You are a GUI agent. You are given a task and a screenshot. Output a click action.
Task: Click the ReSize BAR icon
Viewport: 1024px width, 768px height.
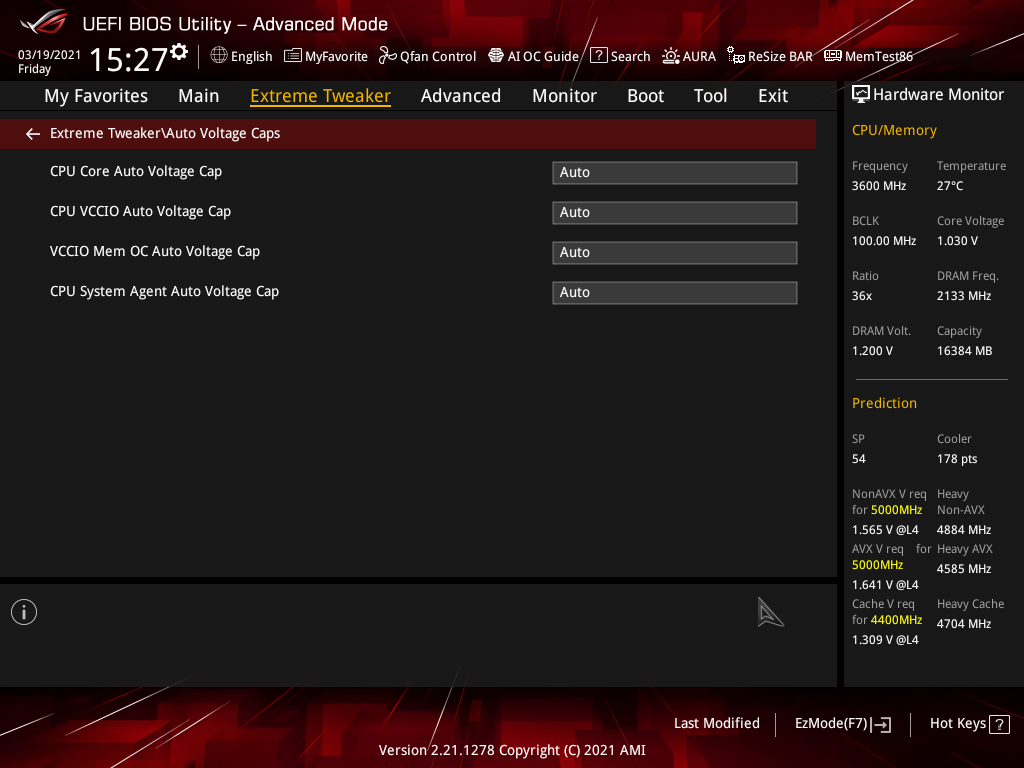[736, 56]
